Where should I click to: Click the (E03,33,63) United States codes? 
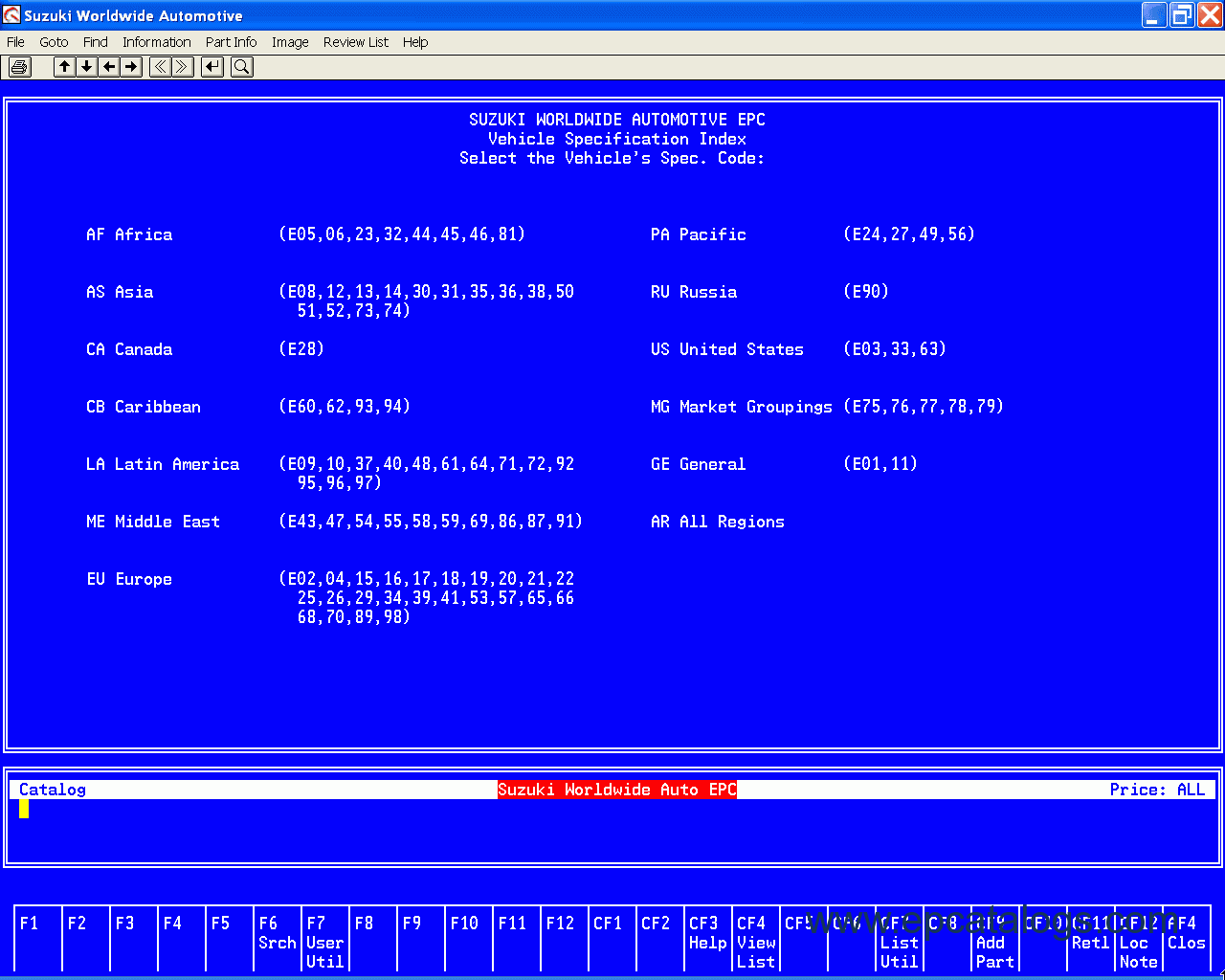(895, 349)
